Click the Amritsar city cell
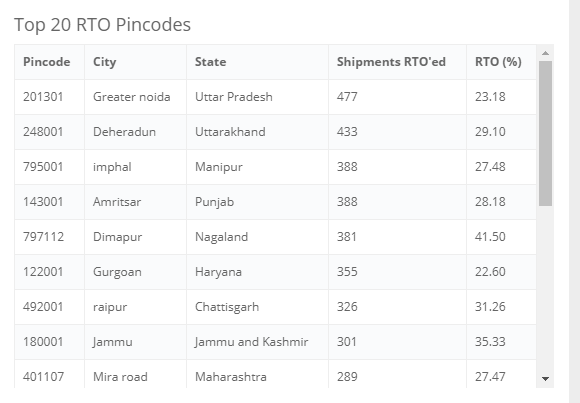The height and width of the screenshot is (403, 580). [135, 202]
